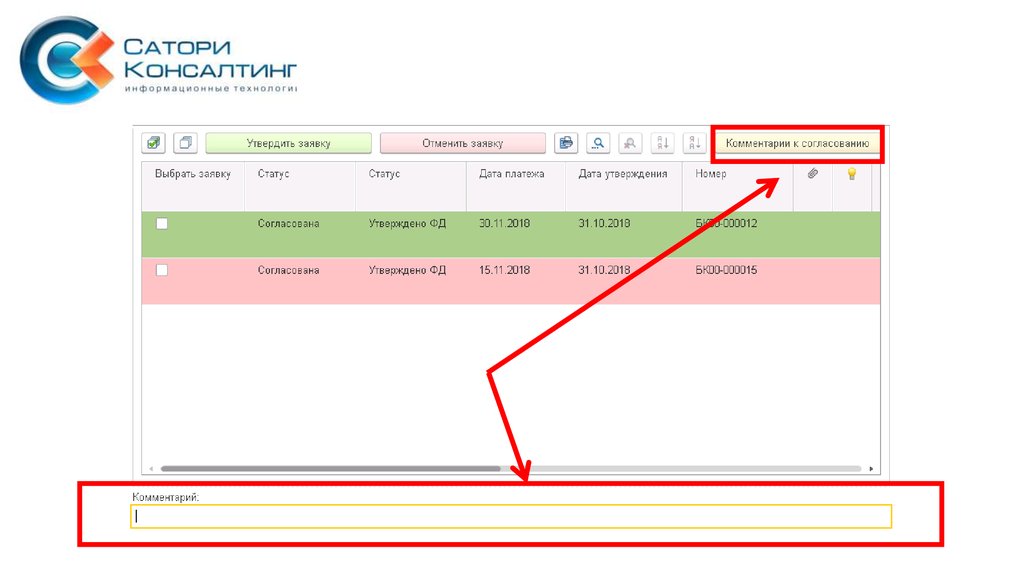Click the cancel search icon
Image resolution: width=1024 pixels, height=574 pixels.
[630, 143]
